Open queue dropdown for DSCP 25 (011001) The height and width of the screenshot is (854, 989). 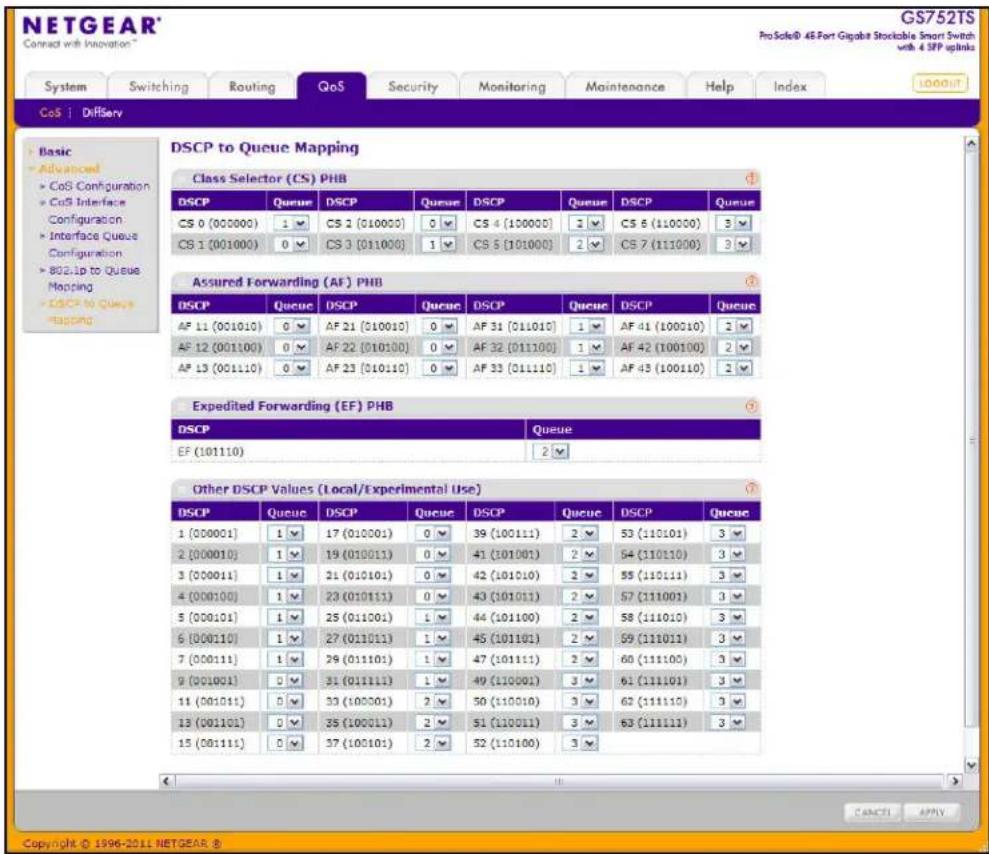(433, 617)
